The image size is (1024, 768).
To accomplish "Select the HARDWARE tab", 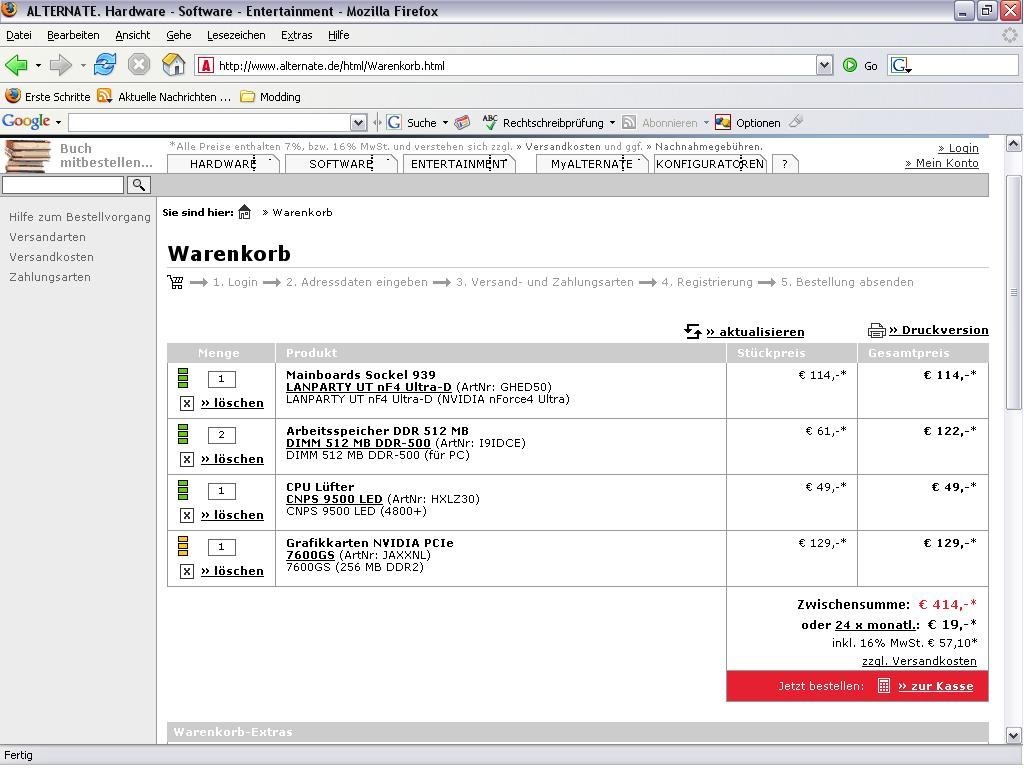I will (223, 164).
